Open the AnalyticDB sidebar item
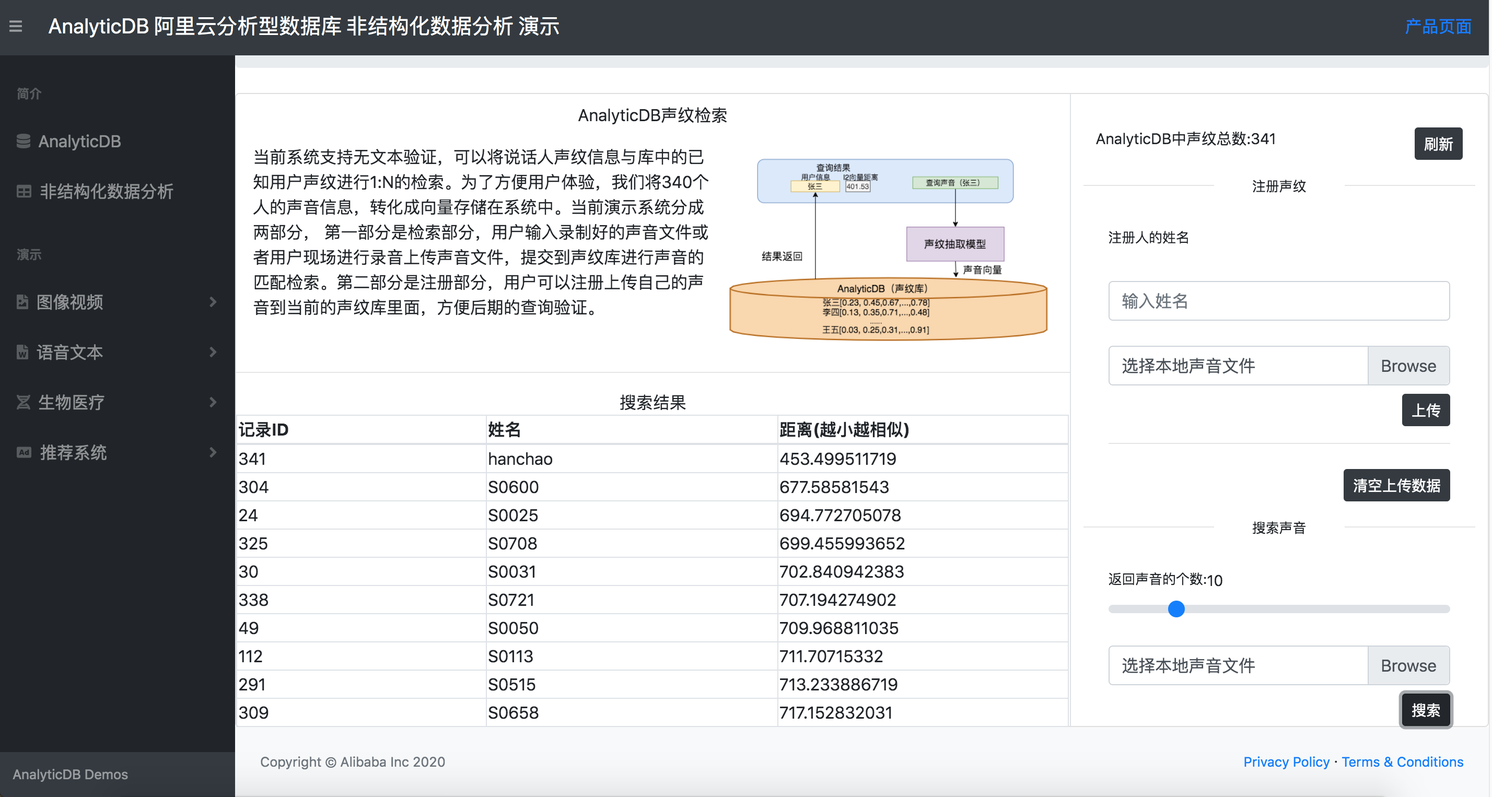The width and height of the screenshot is (1492, 797). (117, 142)
